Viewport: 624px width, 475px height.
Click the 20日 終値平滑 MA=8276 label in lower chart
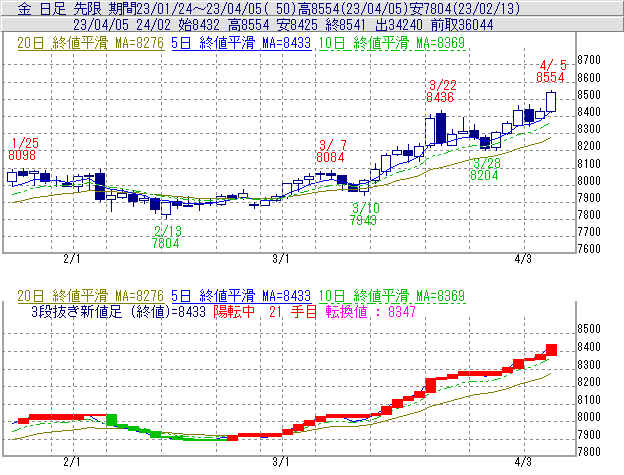90,296
